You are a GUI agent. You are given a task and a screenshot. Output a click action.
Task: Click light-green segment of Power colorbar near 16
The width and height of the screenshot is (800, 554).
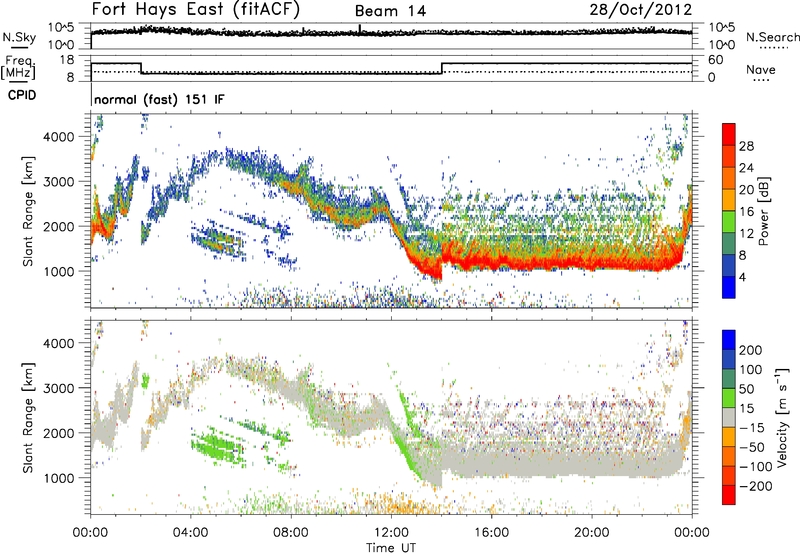click(x=729, y=221)
